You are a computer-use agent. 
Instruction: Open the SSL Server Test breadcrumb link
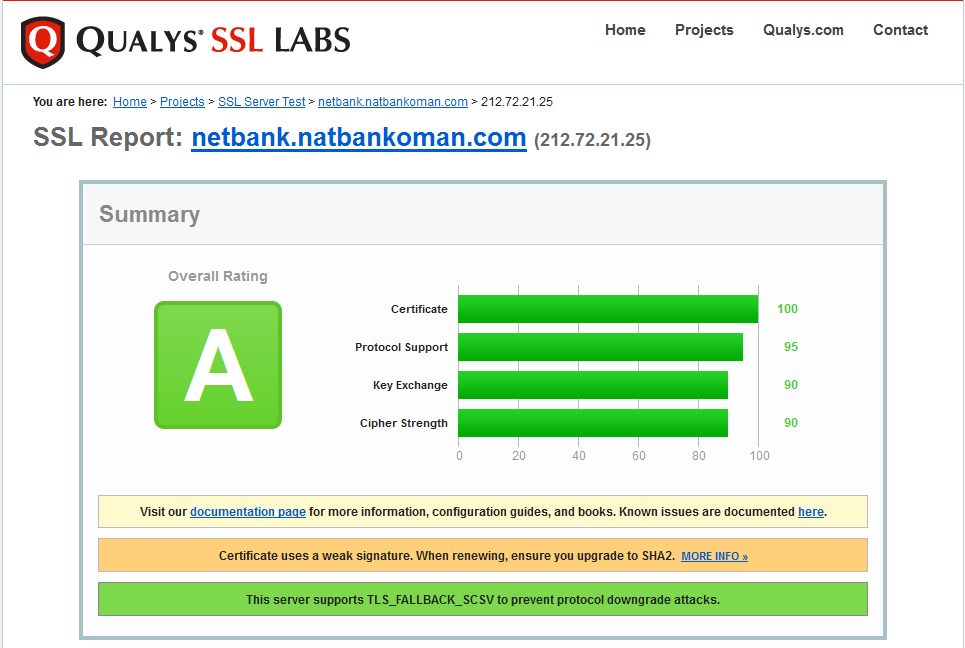click(262, 102)
